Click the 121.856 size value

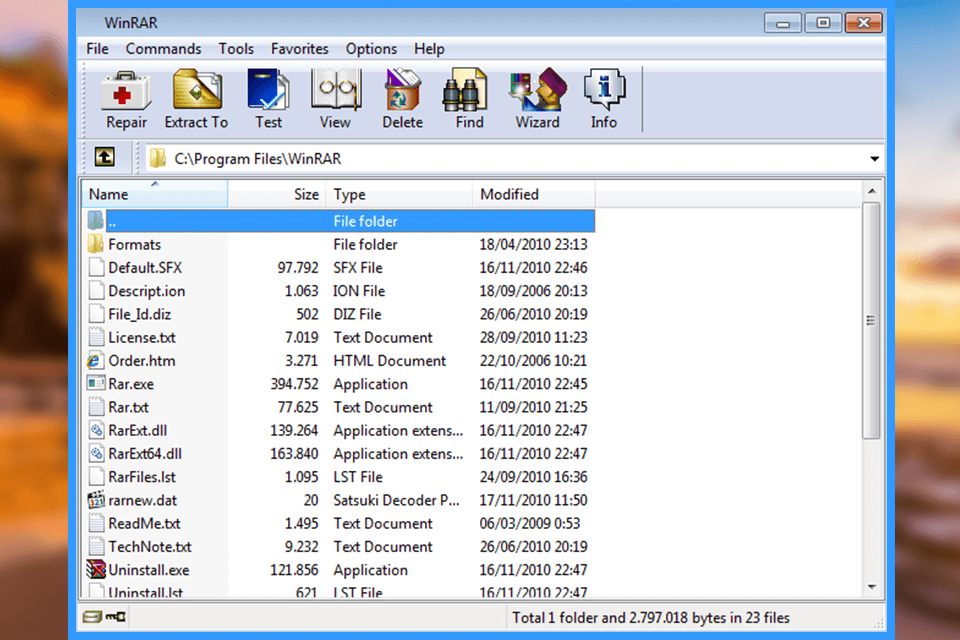point(294,570)
